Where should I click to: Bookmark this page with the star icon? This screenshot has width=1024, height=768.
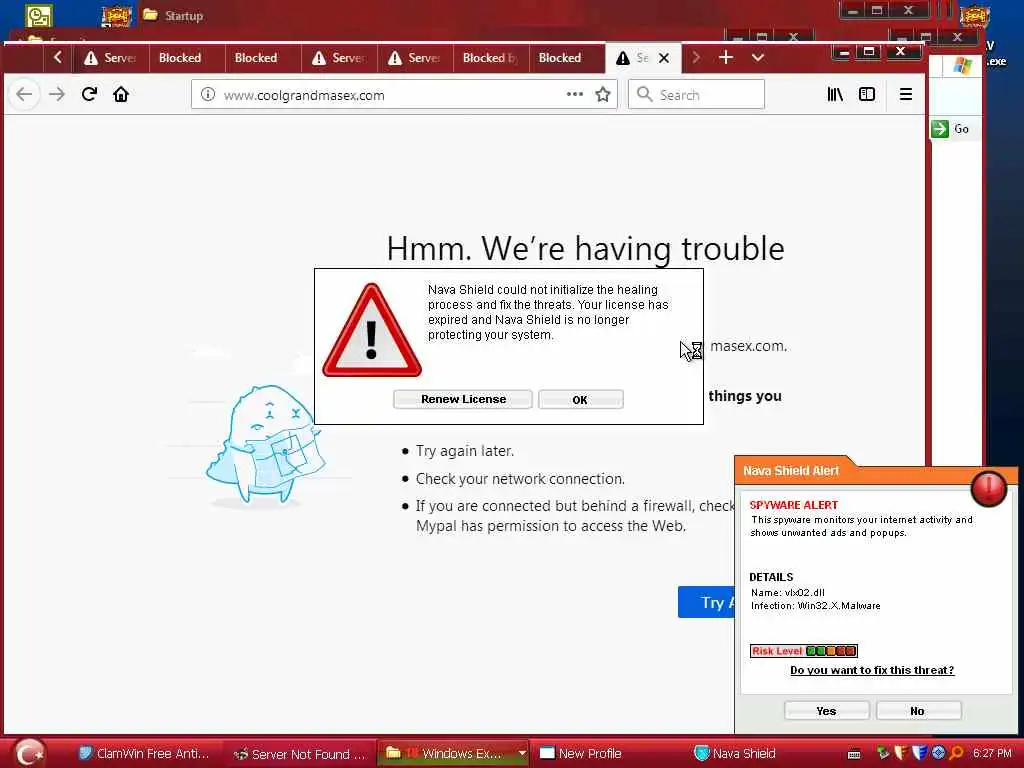tap(603, 95)
